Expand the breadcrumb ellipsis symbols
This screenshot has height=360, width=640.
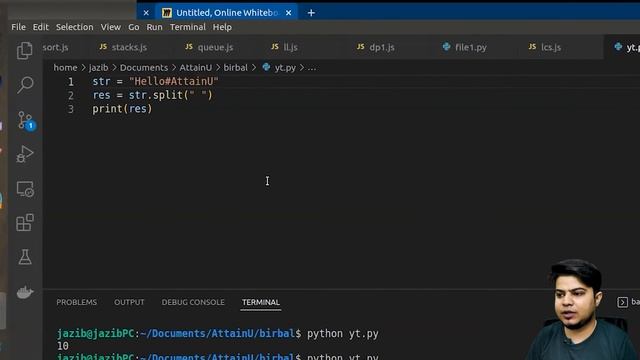point(312,68)
